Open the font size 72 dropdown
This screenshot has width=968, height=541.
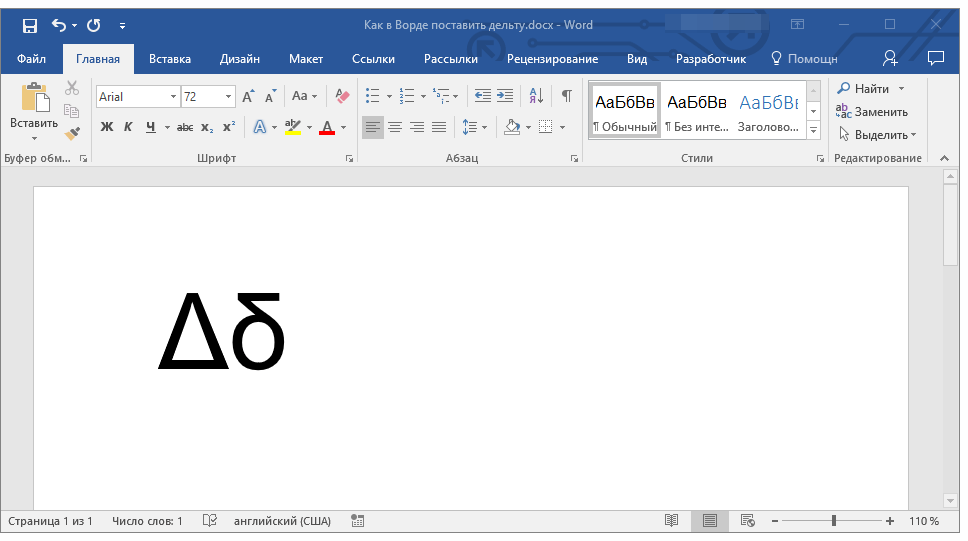coord(229,97)
